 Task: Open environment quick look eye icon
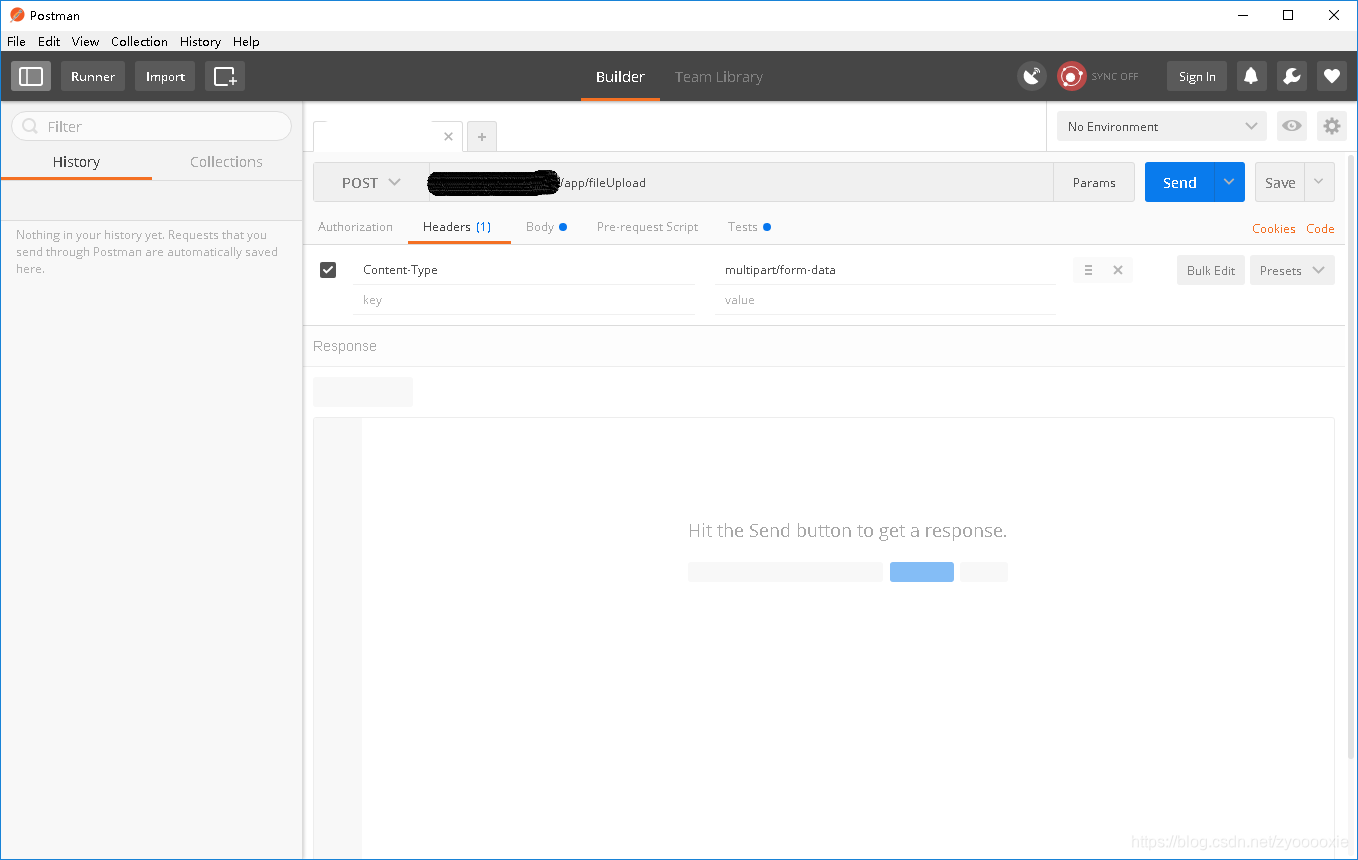(x=1292, y=126)
